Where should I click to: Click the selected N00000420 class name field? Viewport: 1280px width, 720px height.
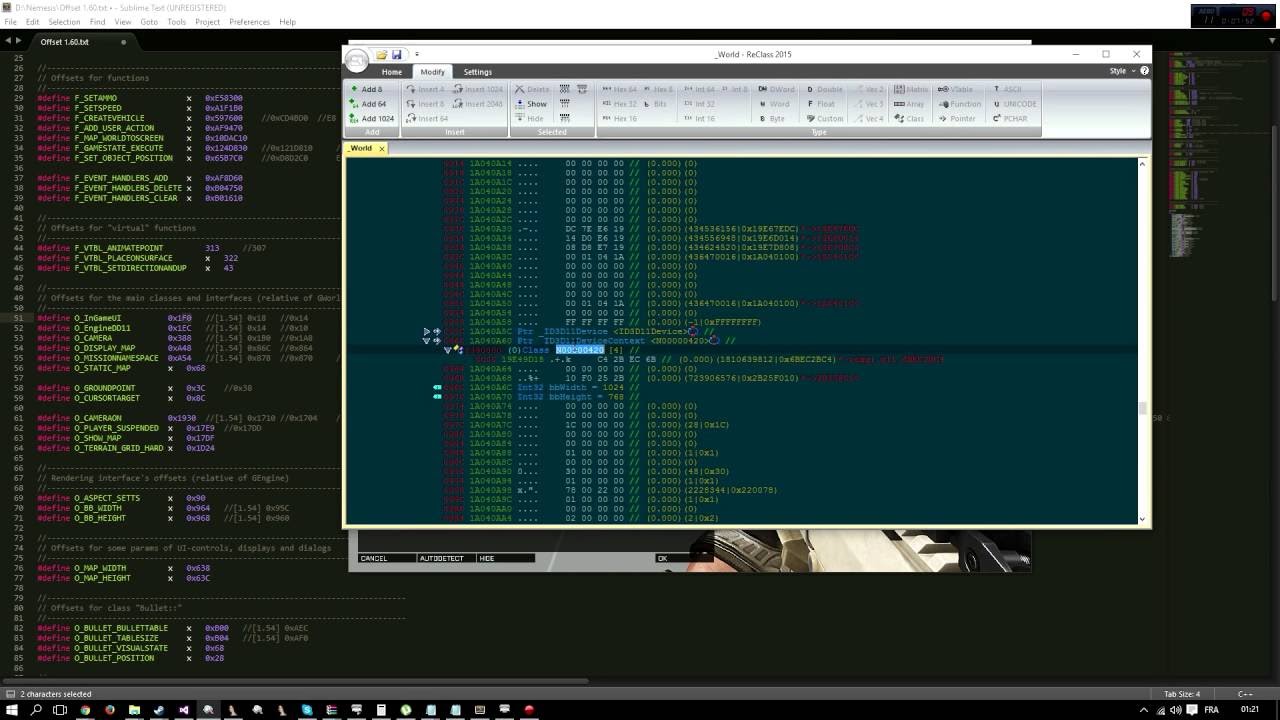point(580,350)
